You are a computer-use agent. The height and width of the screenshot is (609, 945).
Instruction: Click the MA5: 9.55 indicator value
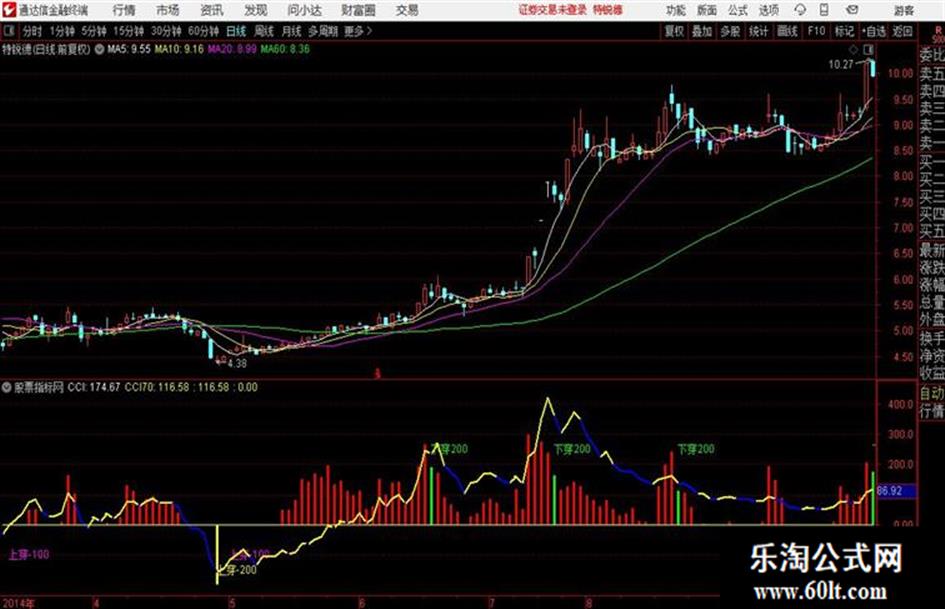click(128, 49)
